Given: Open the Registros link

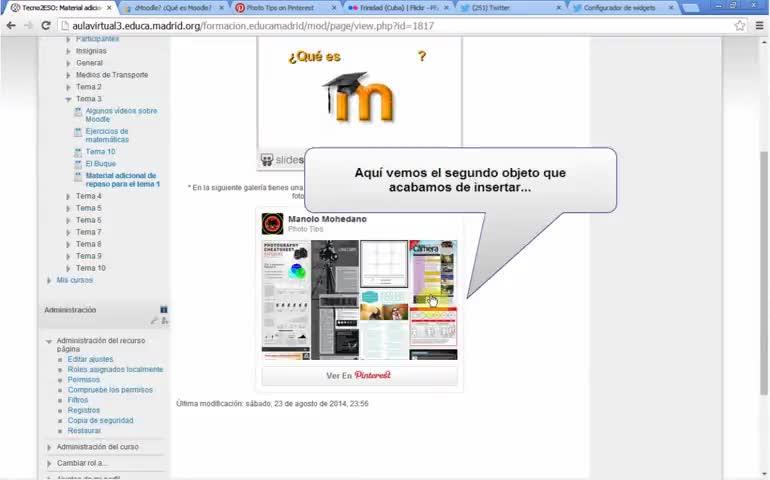Looking at the screenshot, I should click(83, 410).
